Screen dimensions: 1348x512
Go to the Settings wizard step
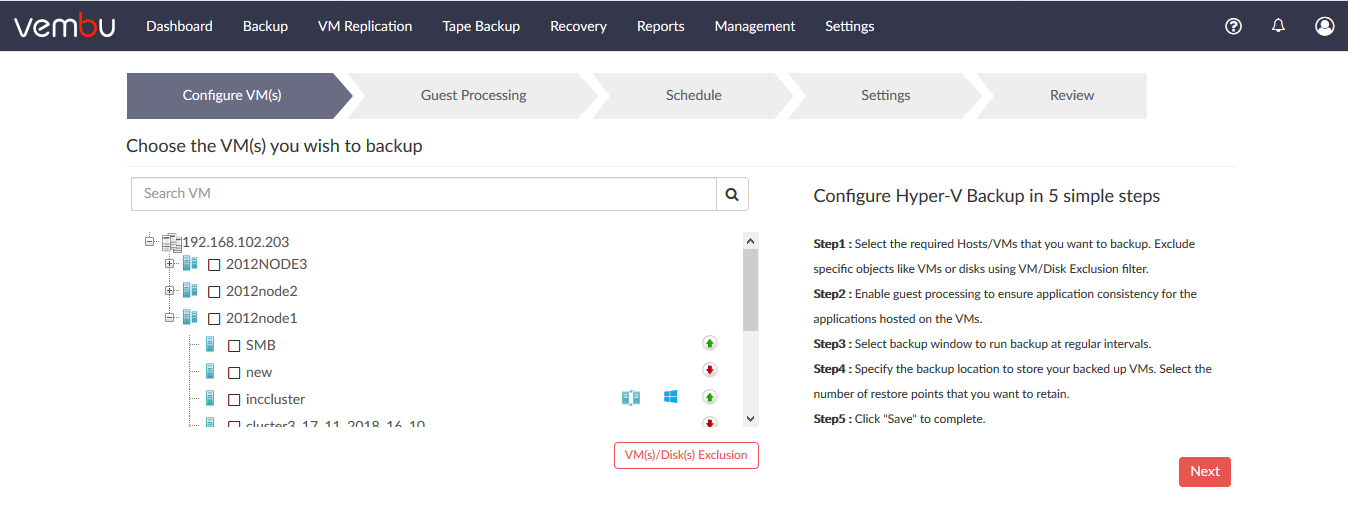click(885, 95)
